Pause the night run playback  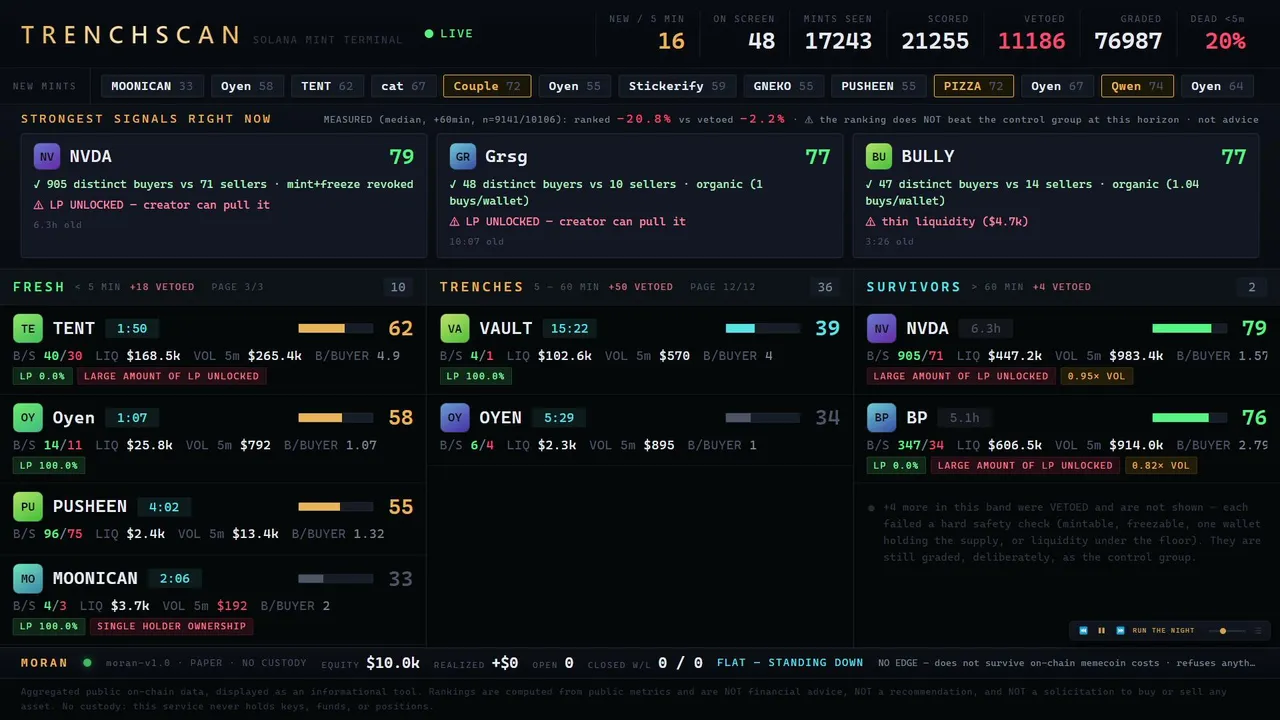1102,631
